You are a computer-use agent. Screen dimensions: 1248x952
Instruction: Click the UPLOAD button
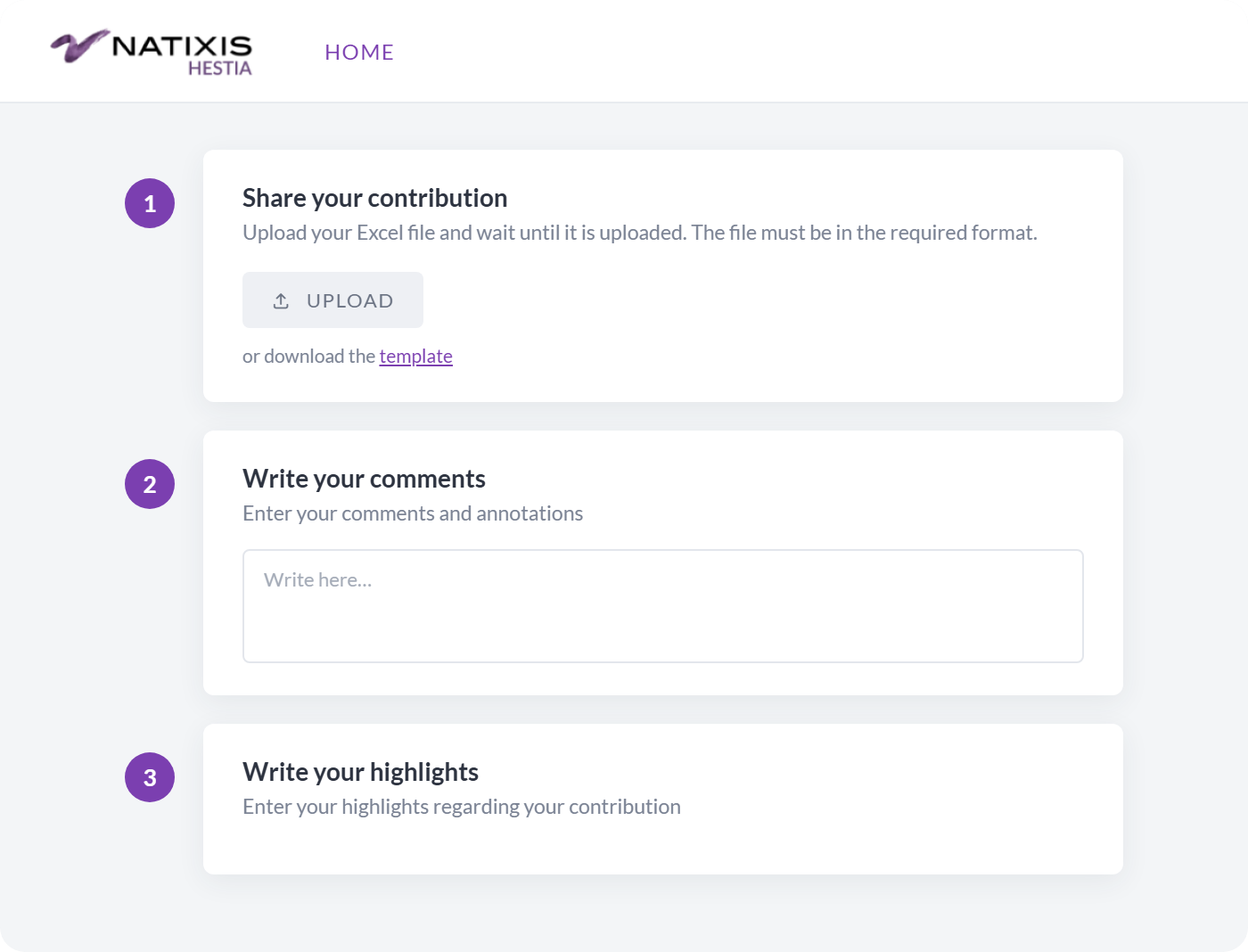pos(333,300)
